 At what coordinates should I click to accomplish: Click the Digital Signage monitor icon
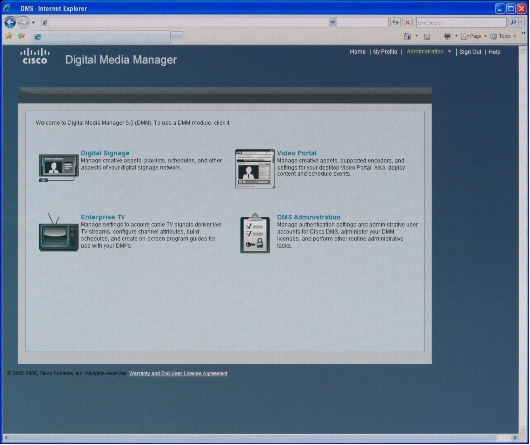(59, 168)
